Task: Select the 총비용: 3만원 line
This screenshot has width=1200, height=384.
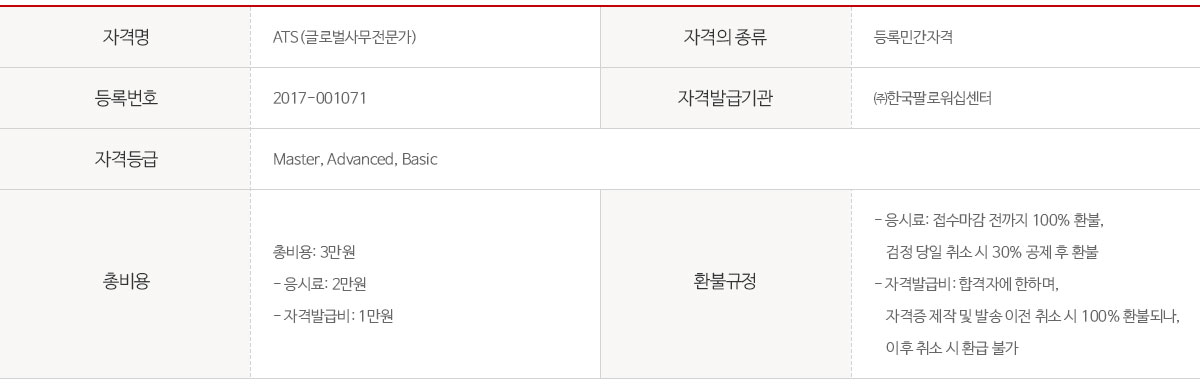Action: [x=313, y=250]
